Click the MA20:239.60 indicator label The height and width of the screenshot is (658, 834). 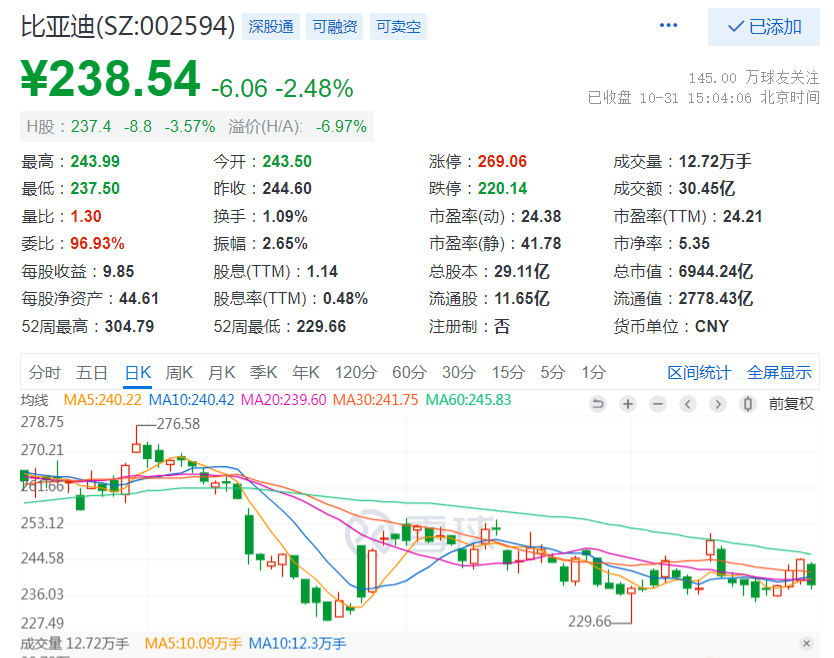pos(283,399)
